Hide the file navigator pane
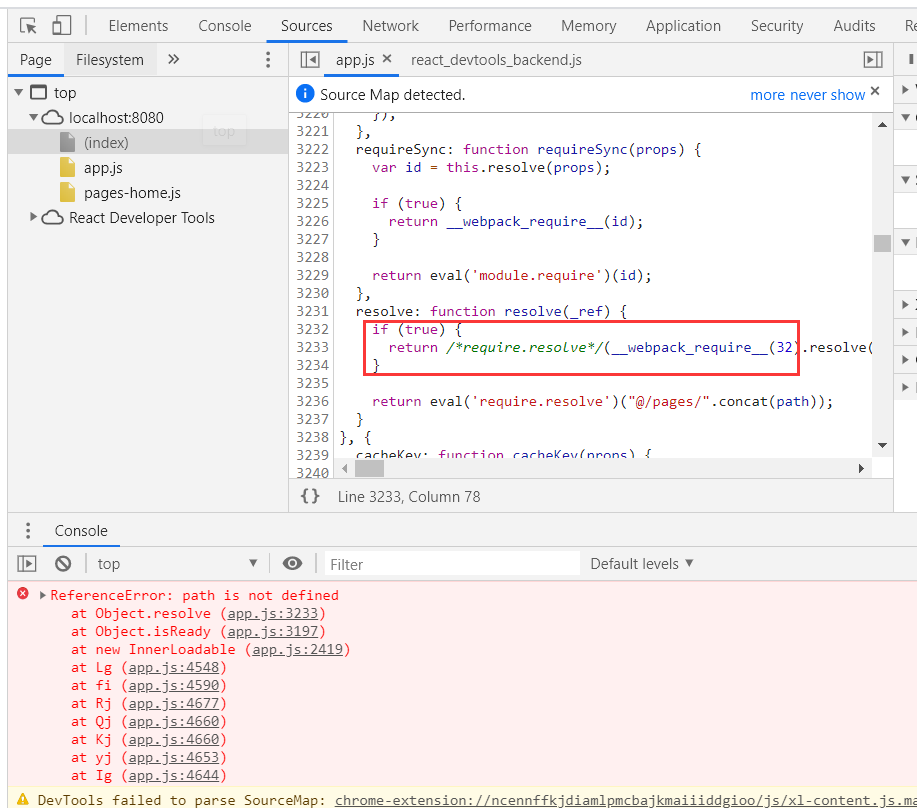The height and width of the screenshot is (808, 917). [310, 59]
